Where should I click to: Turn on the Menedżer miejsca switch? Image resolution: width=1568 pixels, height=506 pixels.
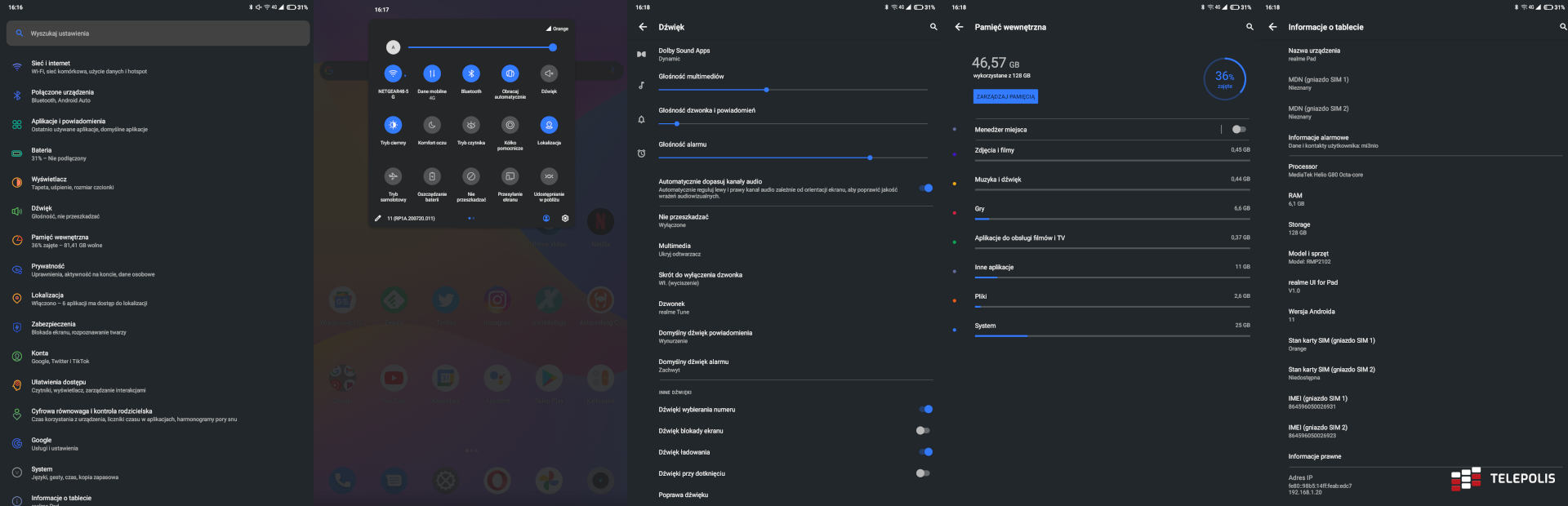tap(1239, 129)
